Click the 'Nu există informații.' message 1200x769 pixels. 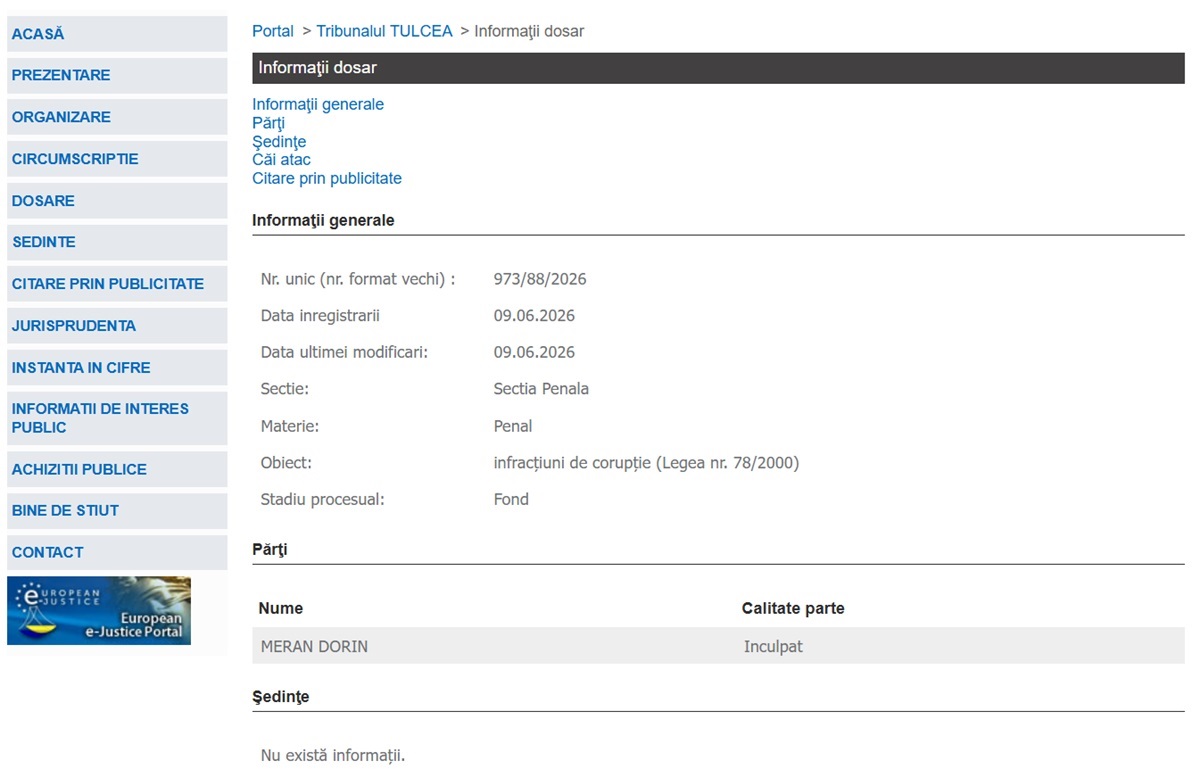click(x=333, y=755)
